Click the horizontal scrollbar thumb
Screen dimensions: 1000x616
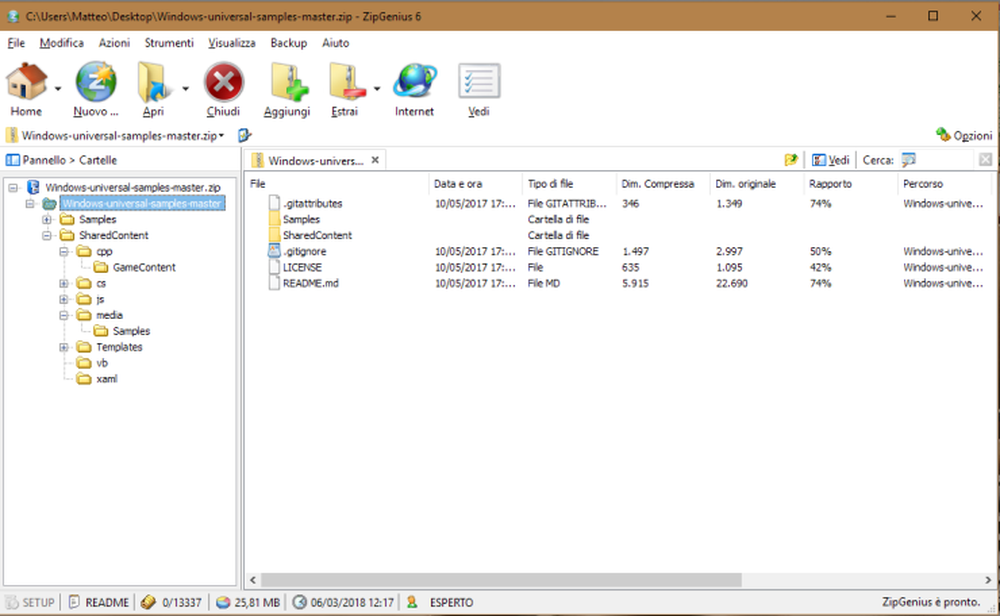tap(501, 580)
